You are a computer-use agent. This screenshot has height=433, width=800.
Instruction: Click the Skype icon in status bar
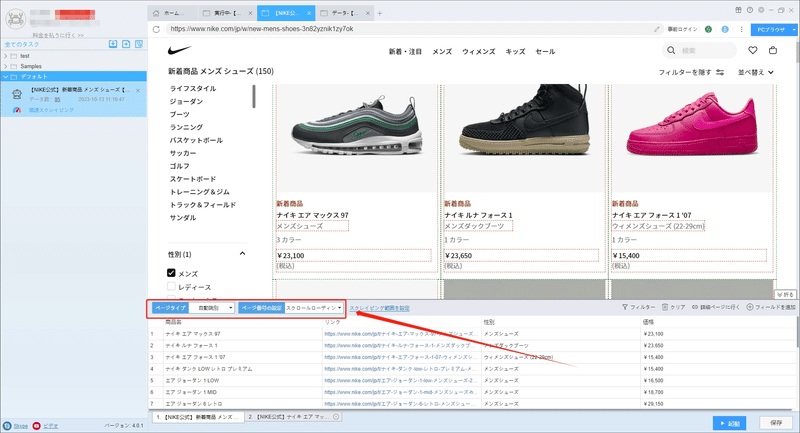coord(7,426)
